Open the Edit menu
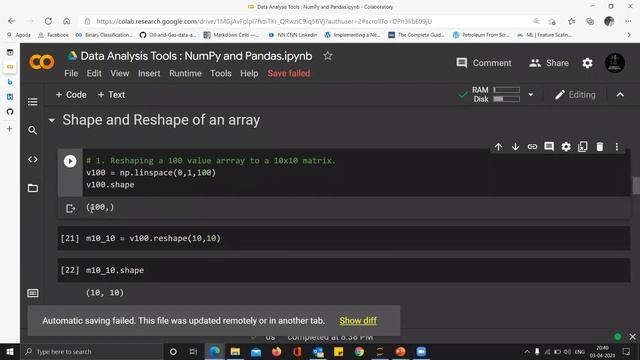This screenshot has height=360, width=640. (94, 73)
